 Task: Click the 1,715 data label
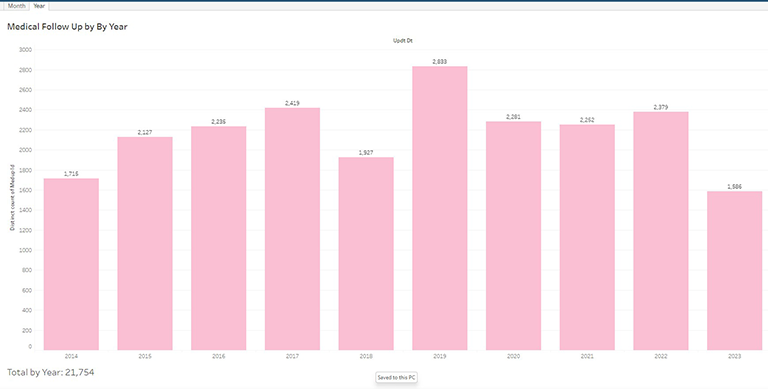tap(71, 174)
